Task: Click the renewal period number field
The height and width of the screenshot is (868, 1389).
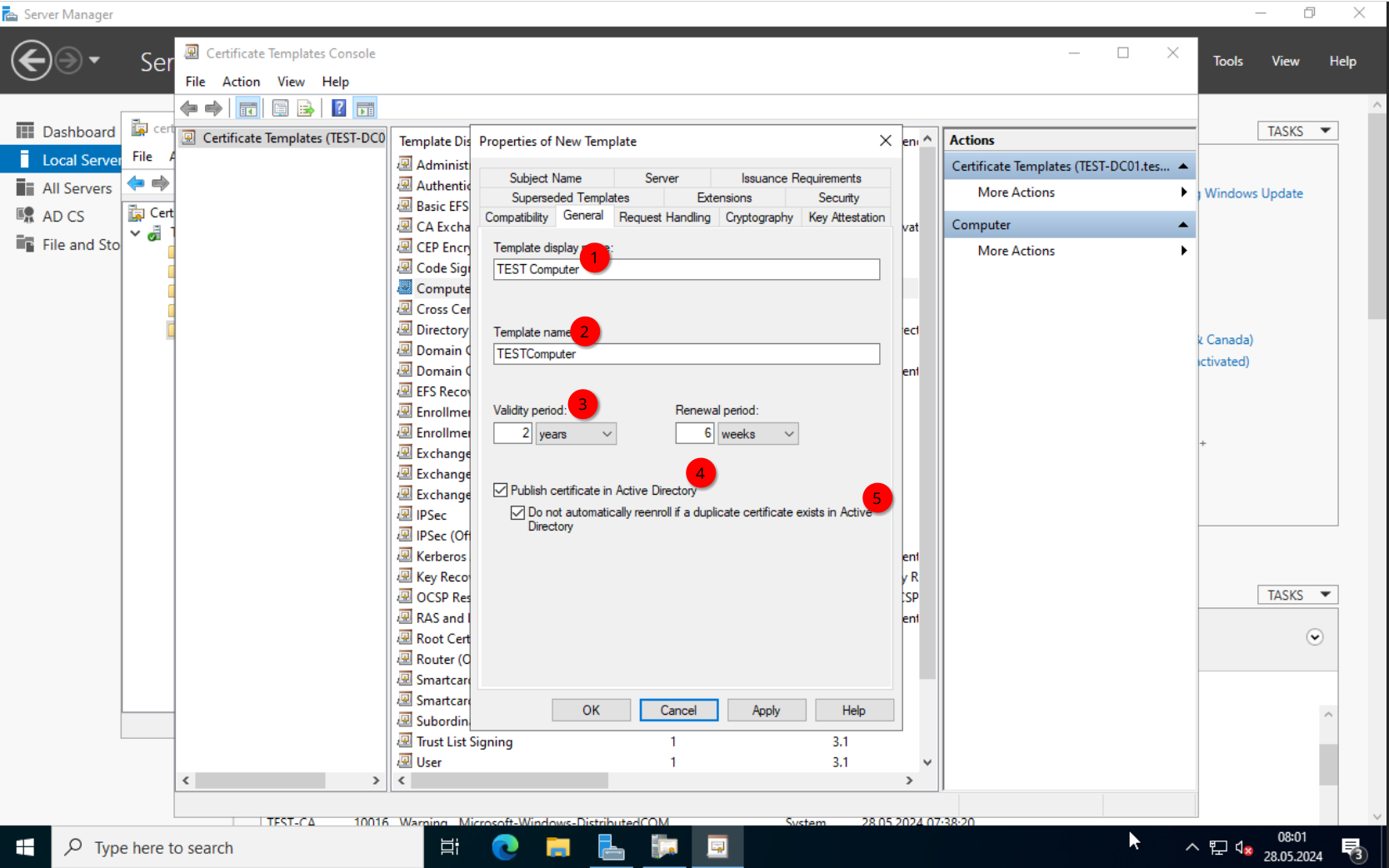Action: 695,433
